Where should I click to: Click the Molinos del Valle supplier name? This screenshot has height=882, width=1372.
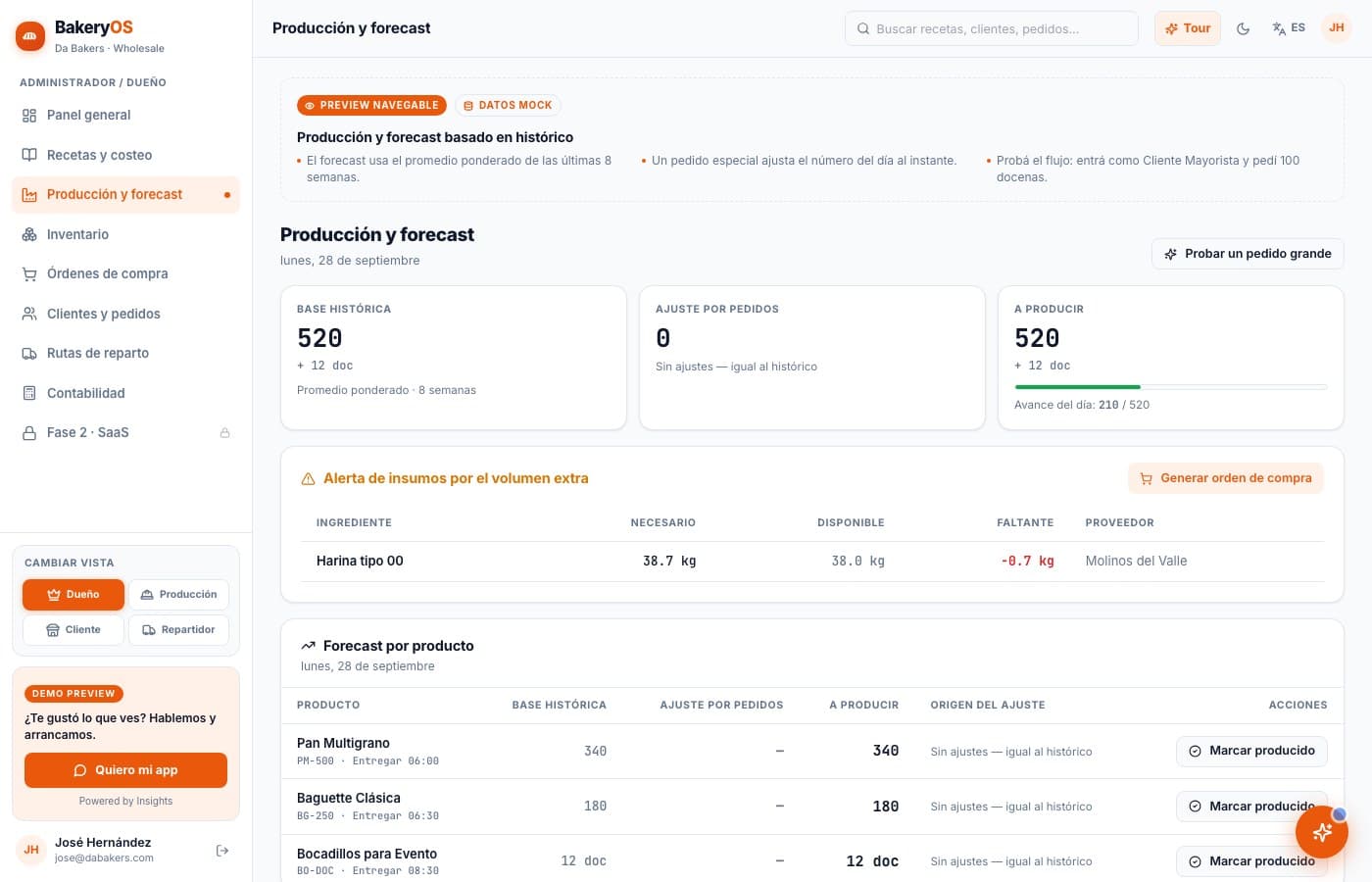click(1136, 562)
